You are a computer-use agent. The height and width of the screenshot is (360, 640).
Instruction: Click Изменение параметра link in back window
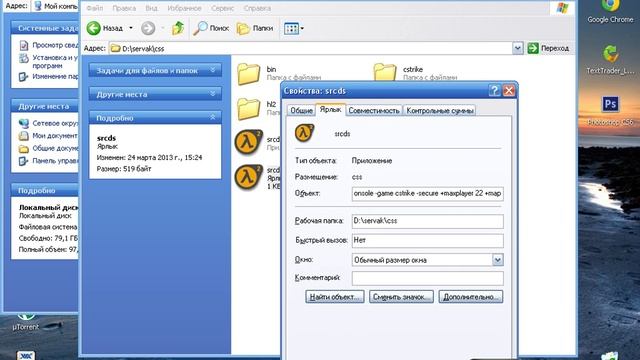click(x=48, y=76)
